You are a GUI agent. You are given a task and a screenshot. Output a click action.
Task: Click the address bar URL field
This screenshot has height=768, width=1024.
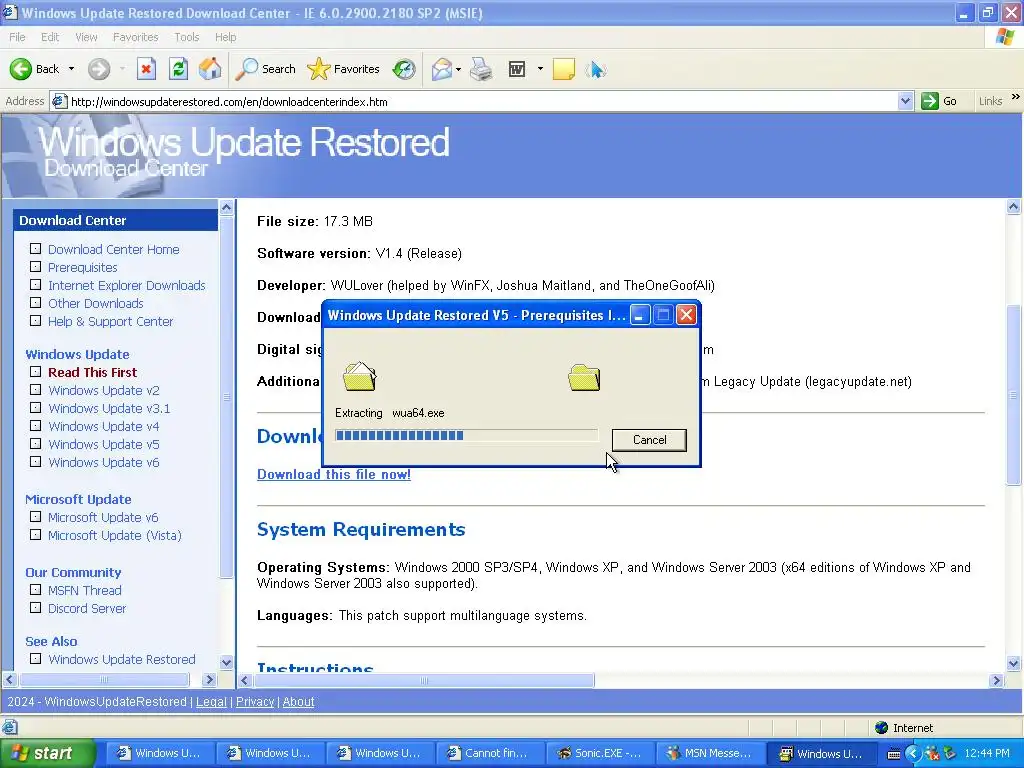[x=483, y=101]
